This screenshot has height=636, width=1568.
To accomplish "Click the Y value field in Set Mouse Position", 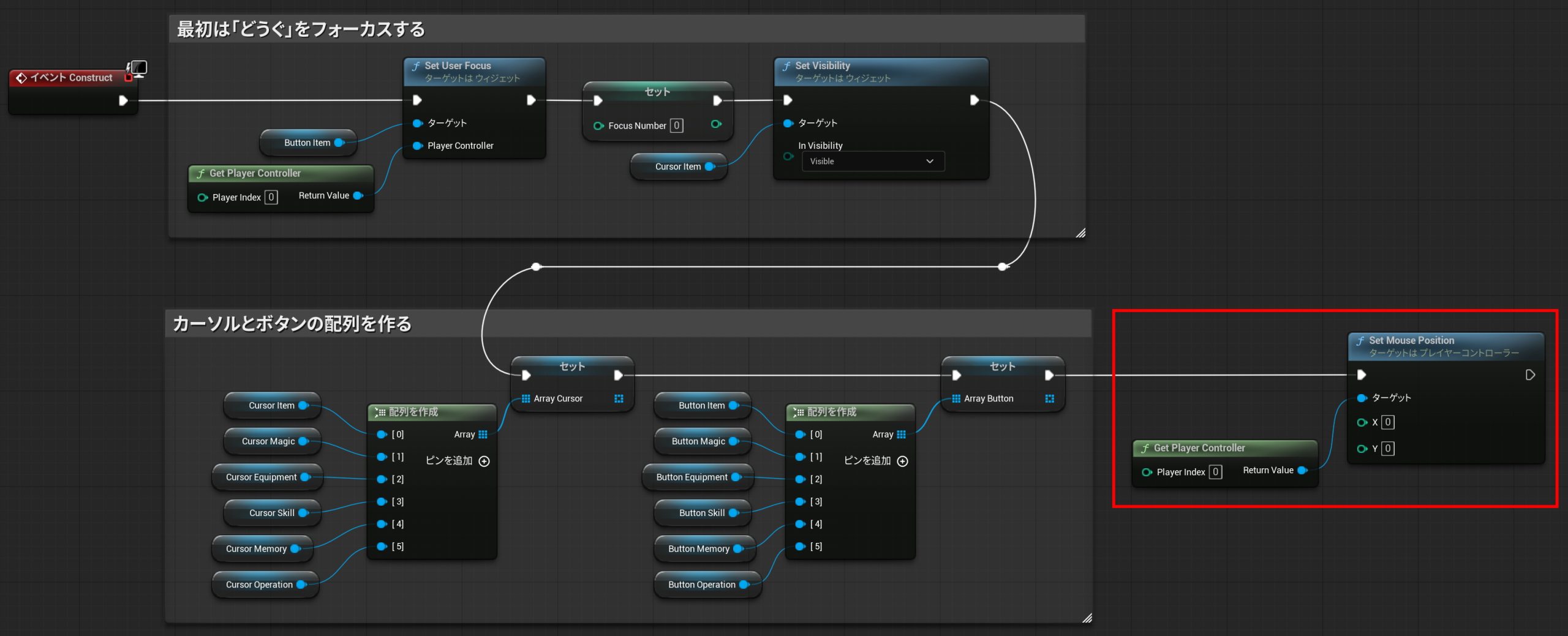I will pos(1388,449).
